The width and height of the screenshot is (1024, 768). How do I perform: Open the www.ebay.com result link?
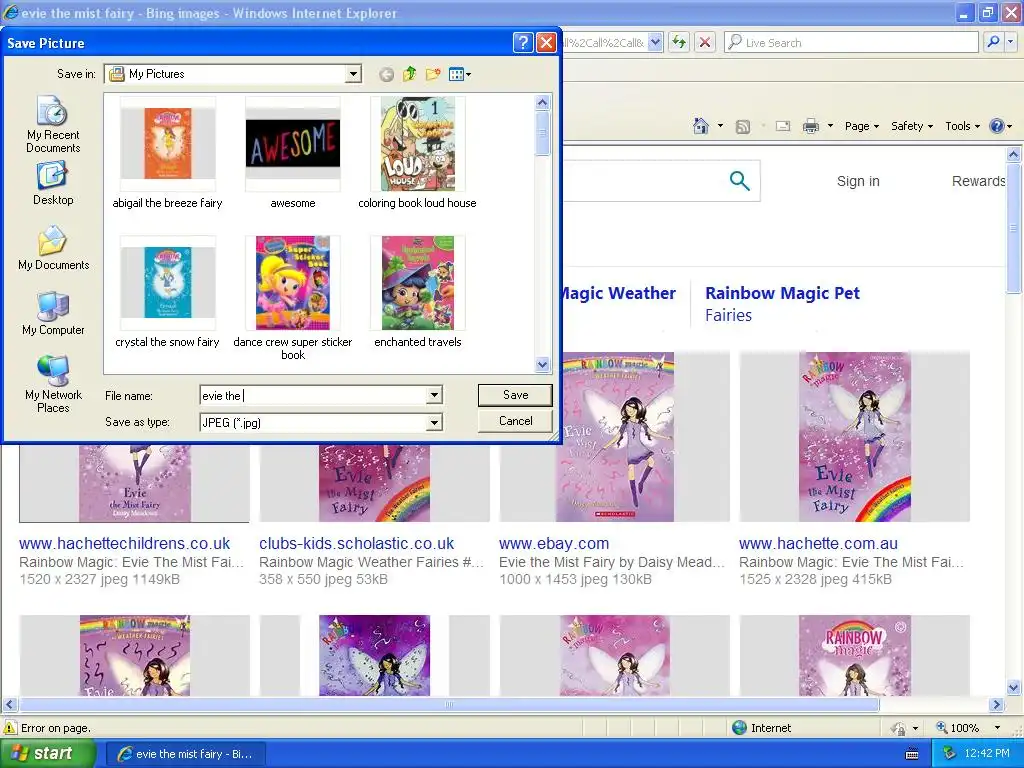coord(554,543)
